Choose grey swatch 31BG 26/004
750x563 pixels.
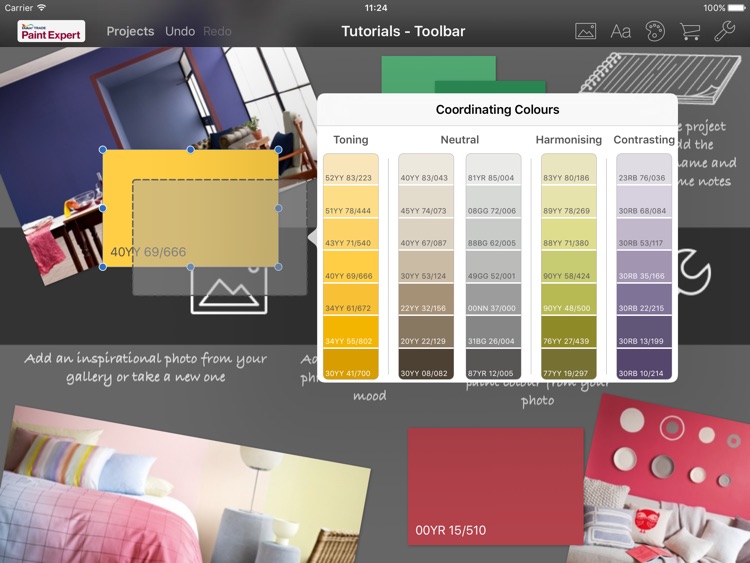point(493,332)
